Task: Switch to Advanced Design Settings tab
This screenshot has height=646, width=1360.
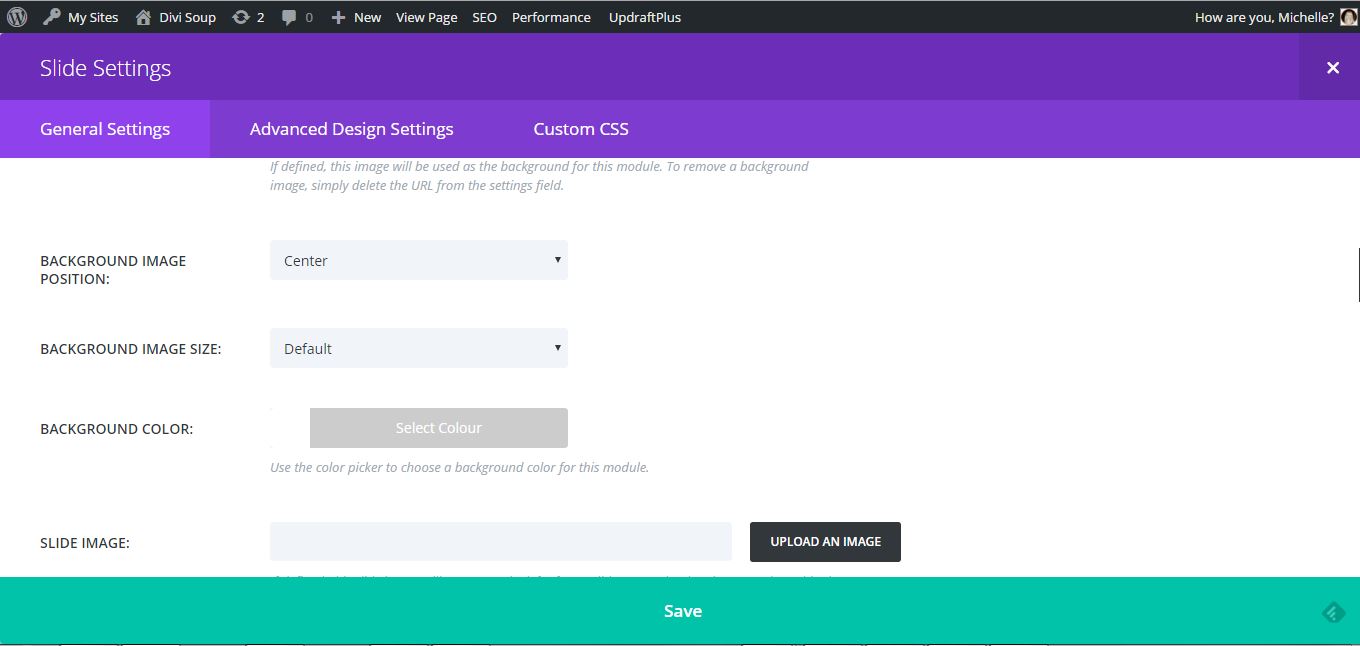Action: tap(351, 129)
